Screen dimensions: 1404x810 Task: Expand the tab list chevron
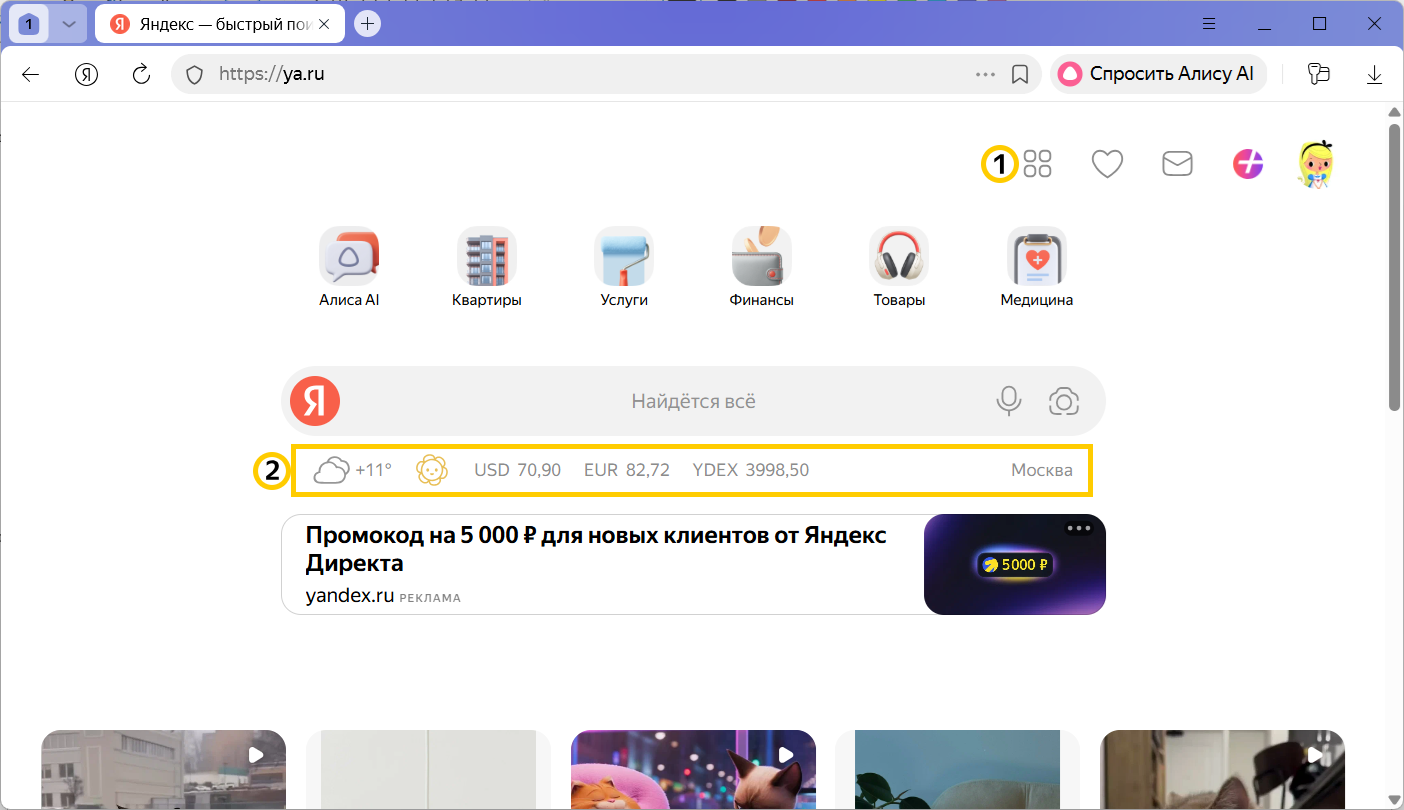(69, 24)
